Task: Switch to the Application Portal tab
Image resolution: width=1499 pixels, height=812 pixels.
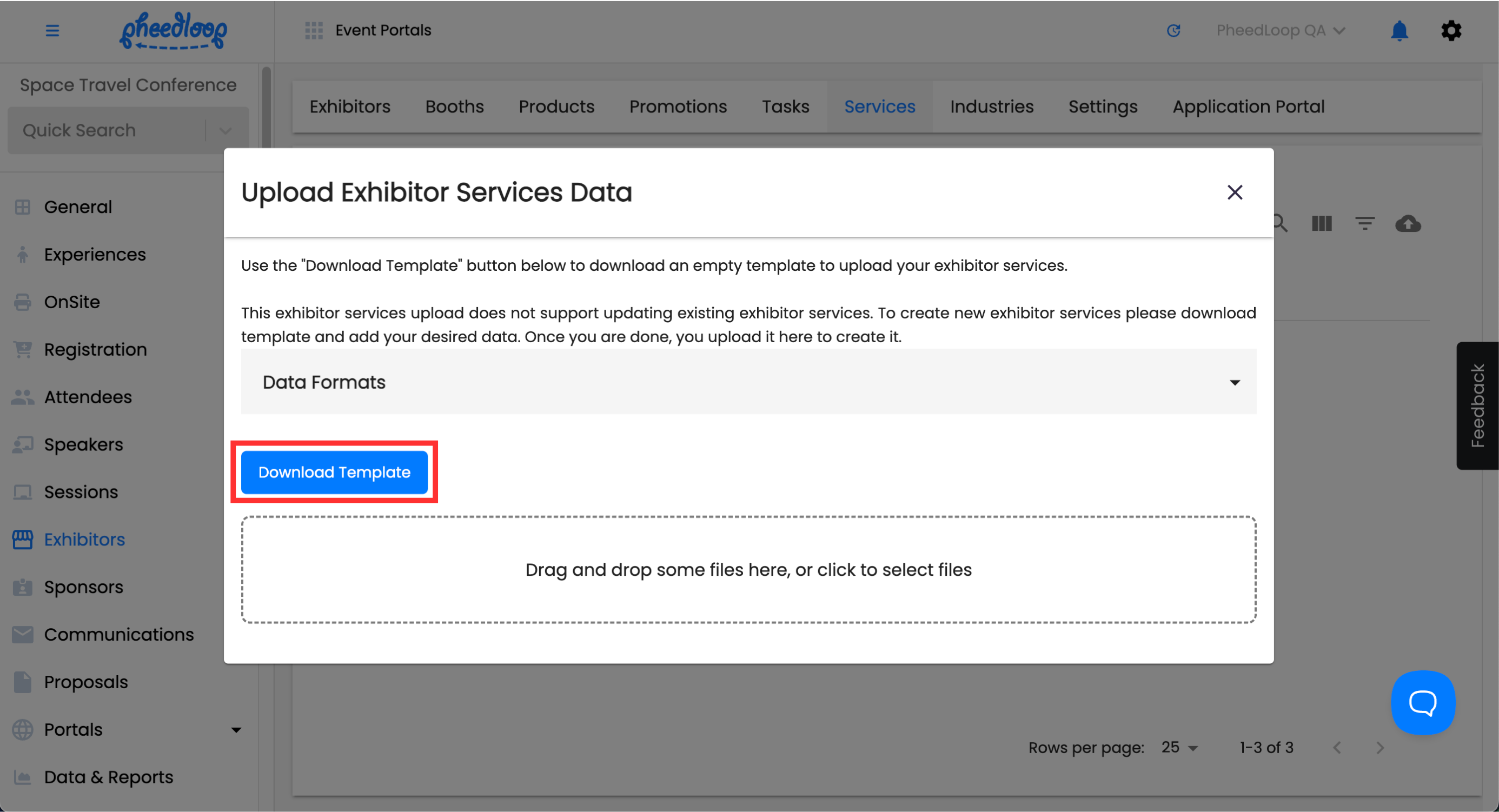Action: (1248, 107)
